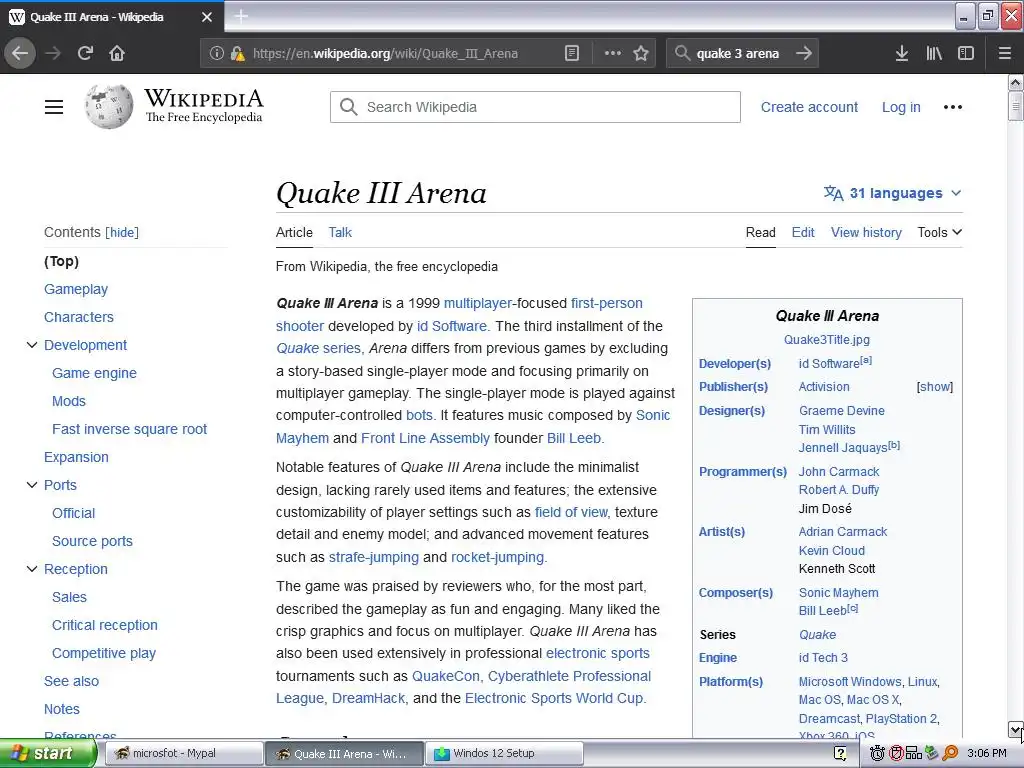
Task: Open Wikipedia main menu hamburger icon
Action: tap(54, 107)
